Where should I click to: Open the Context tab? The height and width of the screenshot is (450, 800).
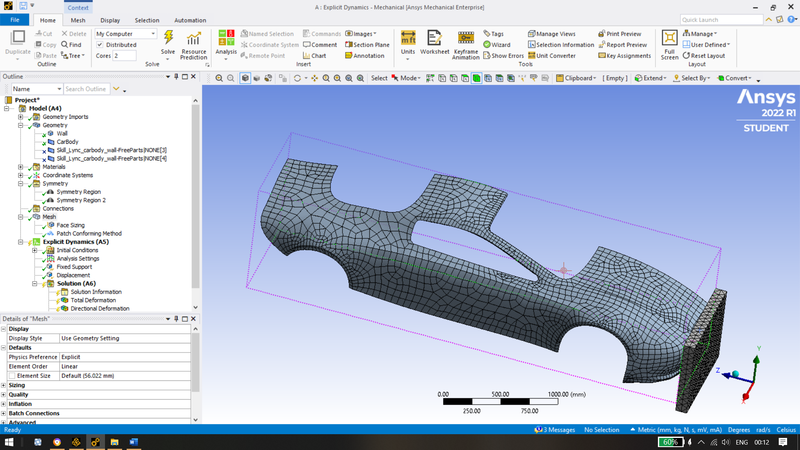coord(78,8)
